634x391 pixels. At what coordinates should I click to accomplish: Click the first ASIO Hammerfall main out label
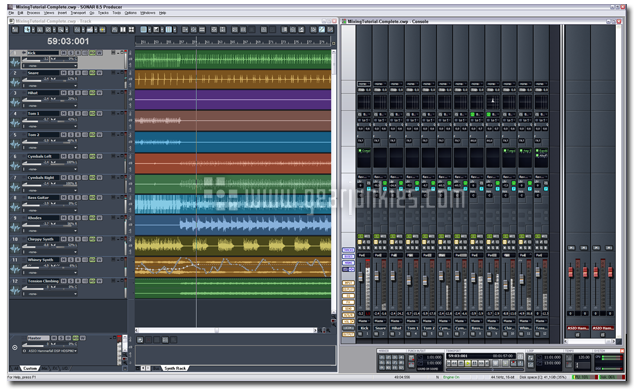577,328
